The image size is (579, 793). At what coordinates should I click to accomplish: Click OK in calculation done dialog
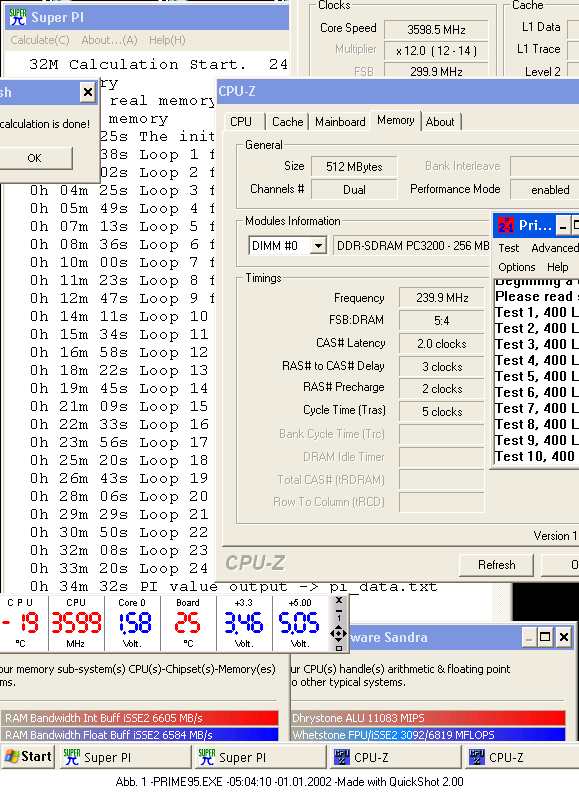coord(34,158)
